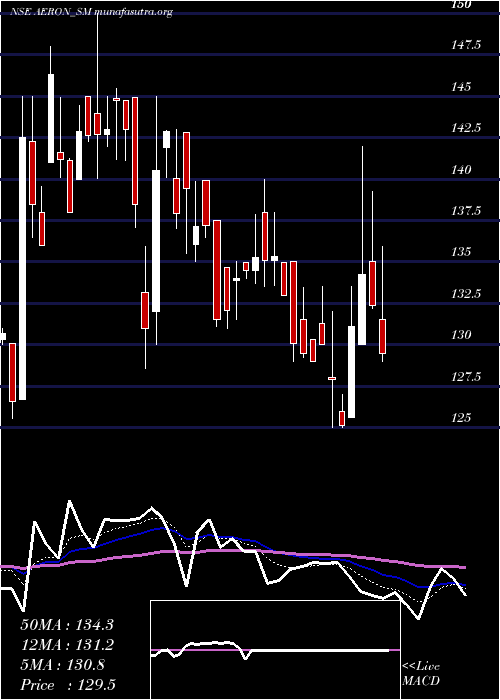Click the 142.5 price axis label
This screenshot has width=500, height=700.
coord(464,128)
